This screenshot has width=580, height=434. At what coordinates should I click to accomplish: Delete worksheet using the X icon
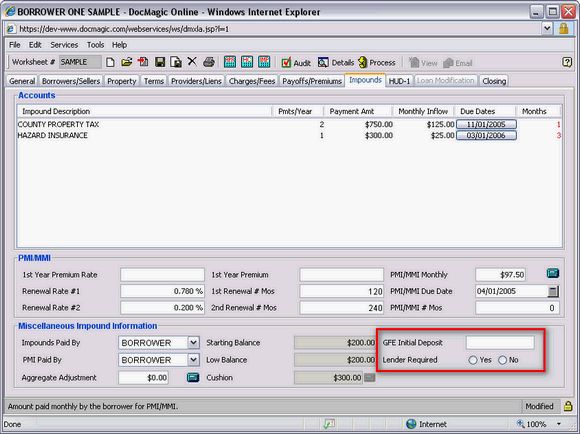(x=192, y=61)
